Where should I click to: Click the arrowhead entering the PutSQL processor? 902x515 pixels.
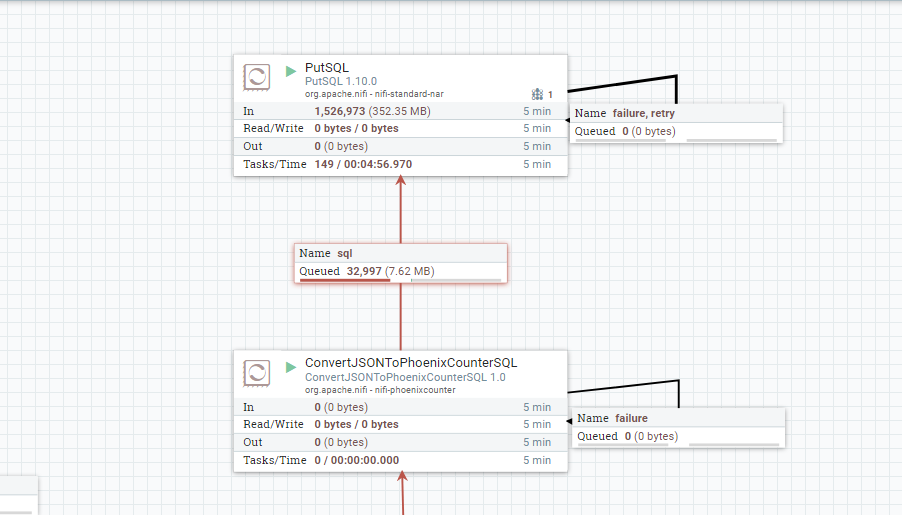(401, 181)
